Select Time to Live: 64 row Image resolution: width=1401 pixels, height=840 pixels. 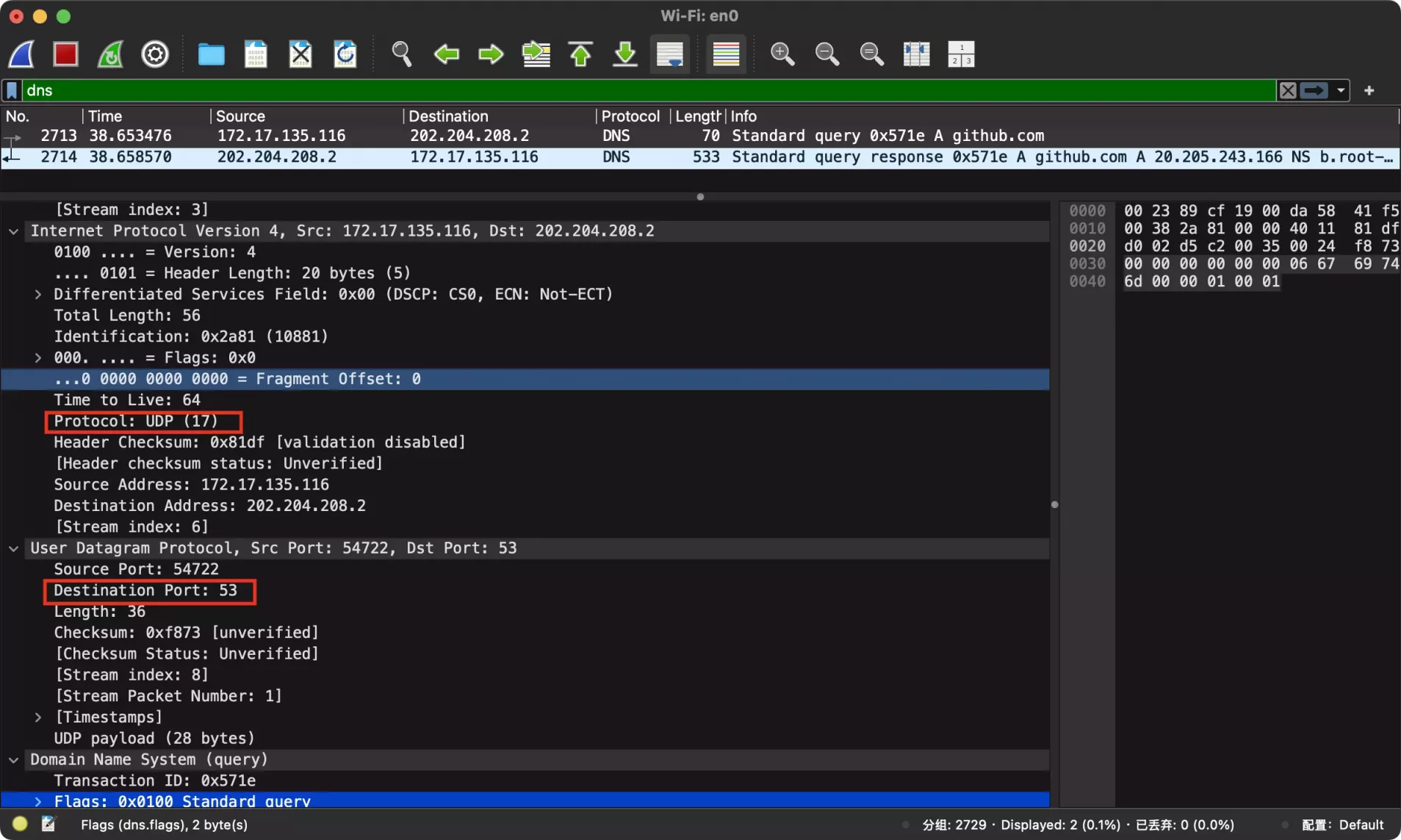(525, 400)
